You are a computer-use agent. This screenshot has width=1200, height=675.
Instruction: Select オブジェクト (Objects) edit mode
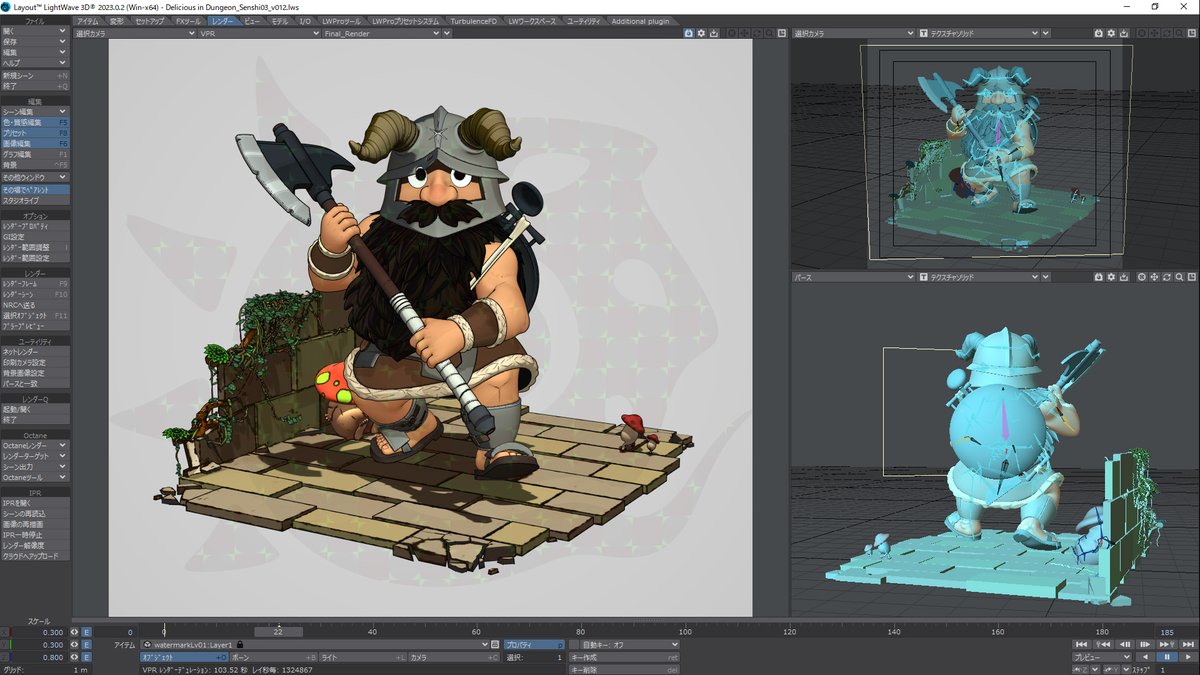pyautogui.click(x=183, y=657)
